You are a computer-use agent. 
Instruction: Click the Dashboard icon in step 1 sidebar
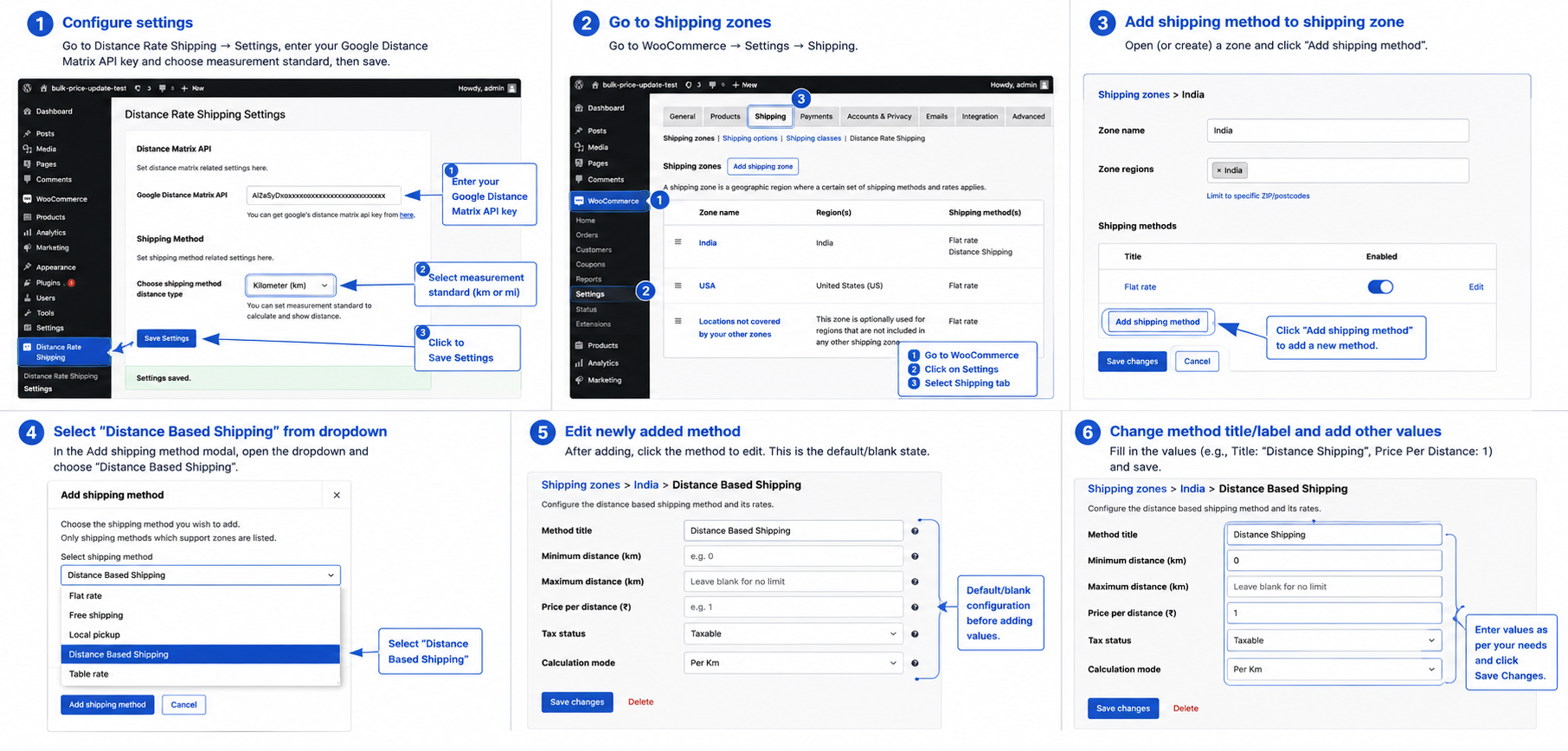coord(28,112)
